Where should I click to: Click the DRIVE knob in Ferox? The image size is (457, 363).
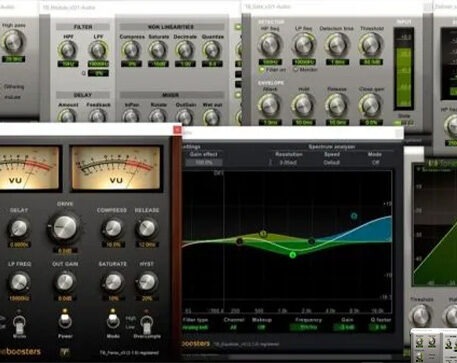coord(64,227)
